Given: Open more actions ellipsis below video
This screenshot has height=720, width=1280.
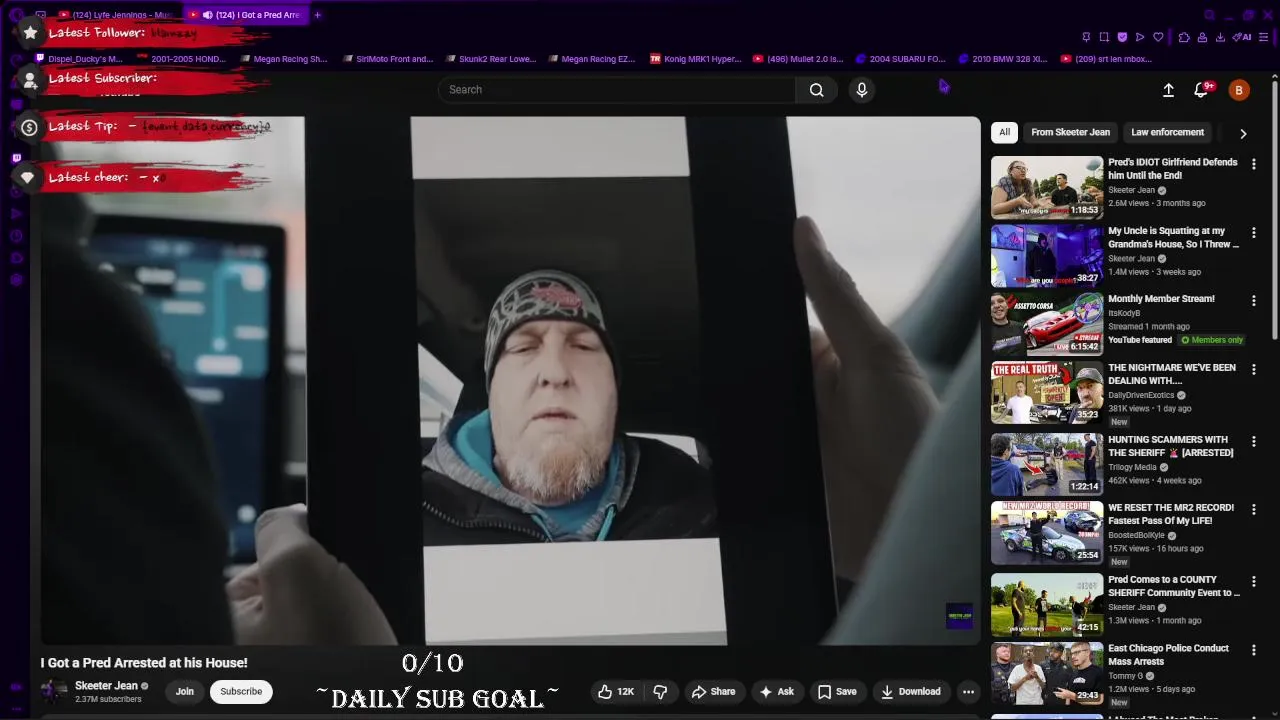Looking at the screenshot, I should point(968,691).
